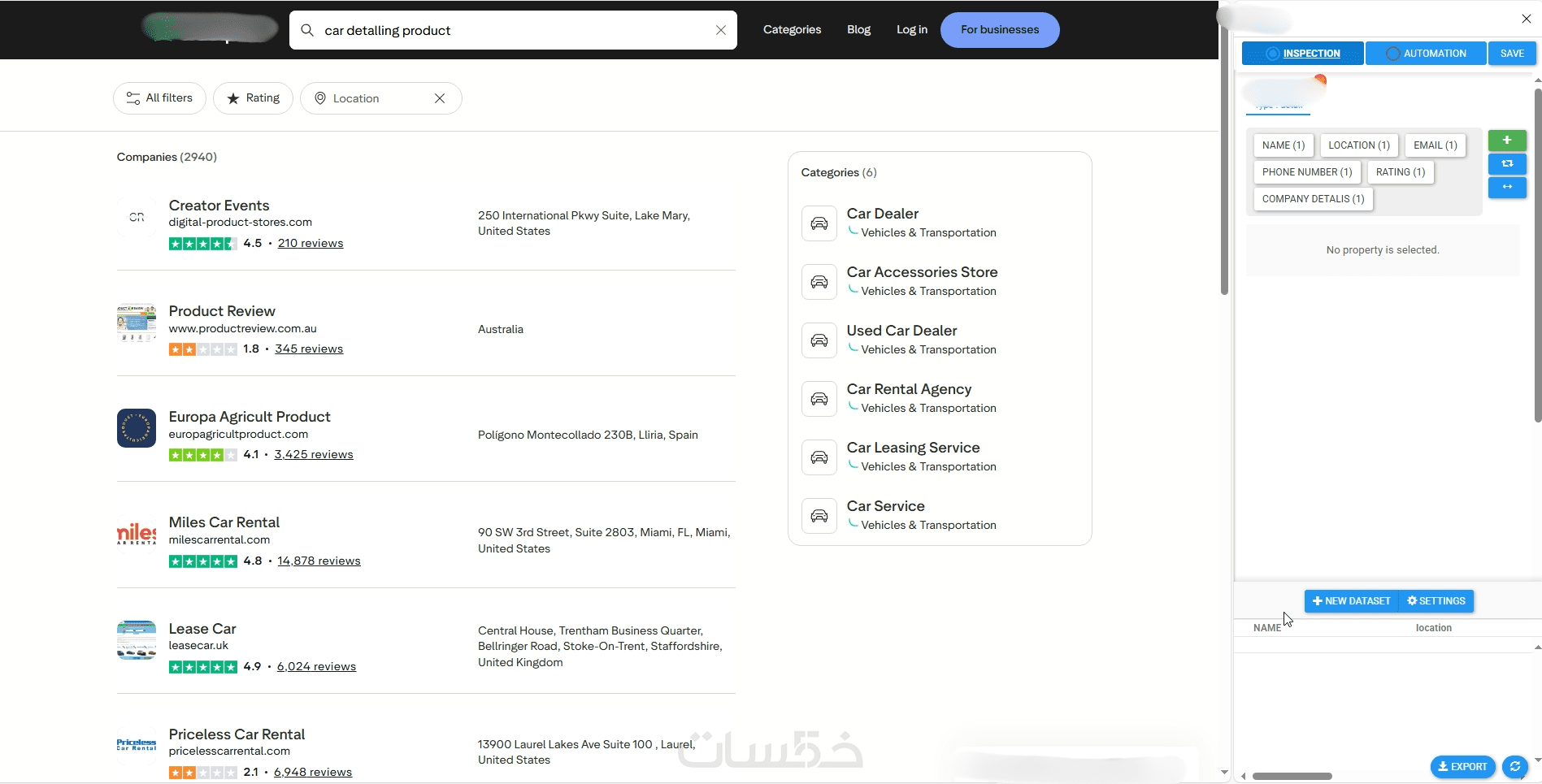This screenshot has width=1542, height=784.
Task: Select the NAME (1) property chip
Action: pyautogui.click(x=1283, y=145)
